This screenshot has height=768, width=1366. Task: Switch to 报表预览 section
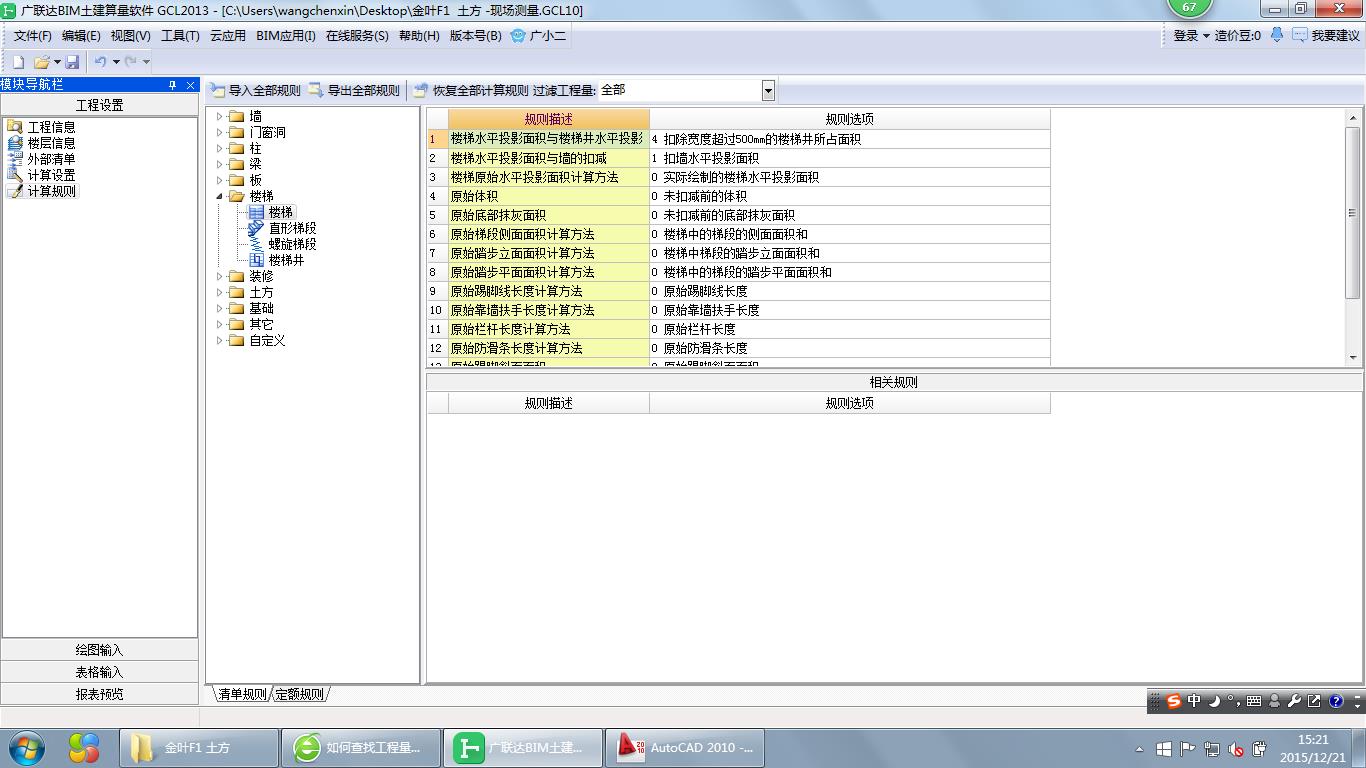click(x=100, y=694)
